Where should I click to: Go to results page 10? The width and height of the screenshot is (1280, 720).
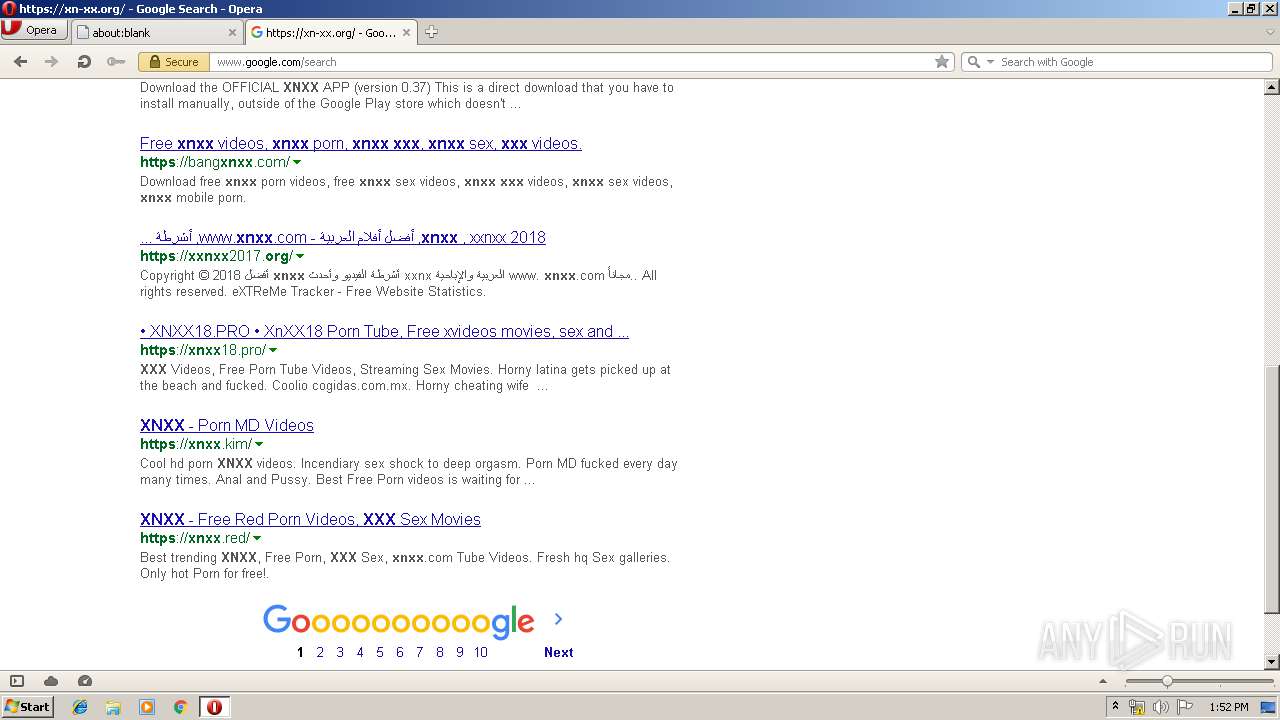point(481,652)
